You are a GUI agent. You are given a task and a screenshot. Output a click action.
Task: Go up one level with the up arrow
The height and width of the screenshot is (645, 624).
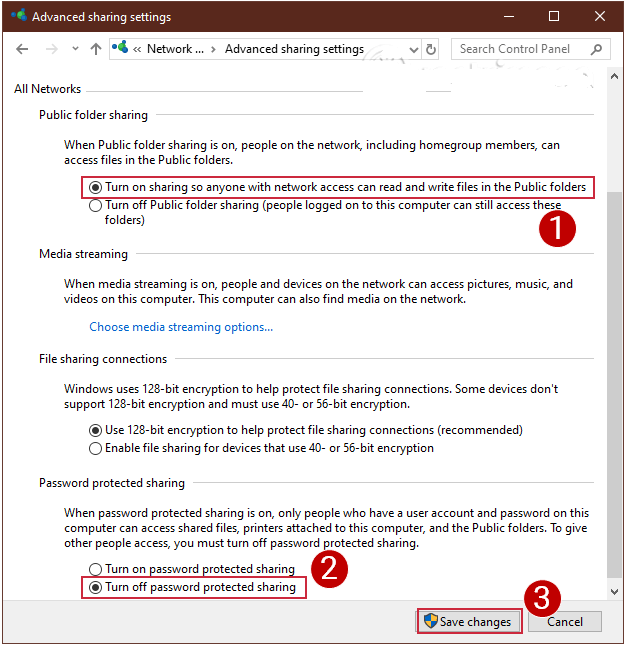(x=96, y=49)
